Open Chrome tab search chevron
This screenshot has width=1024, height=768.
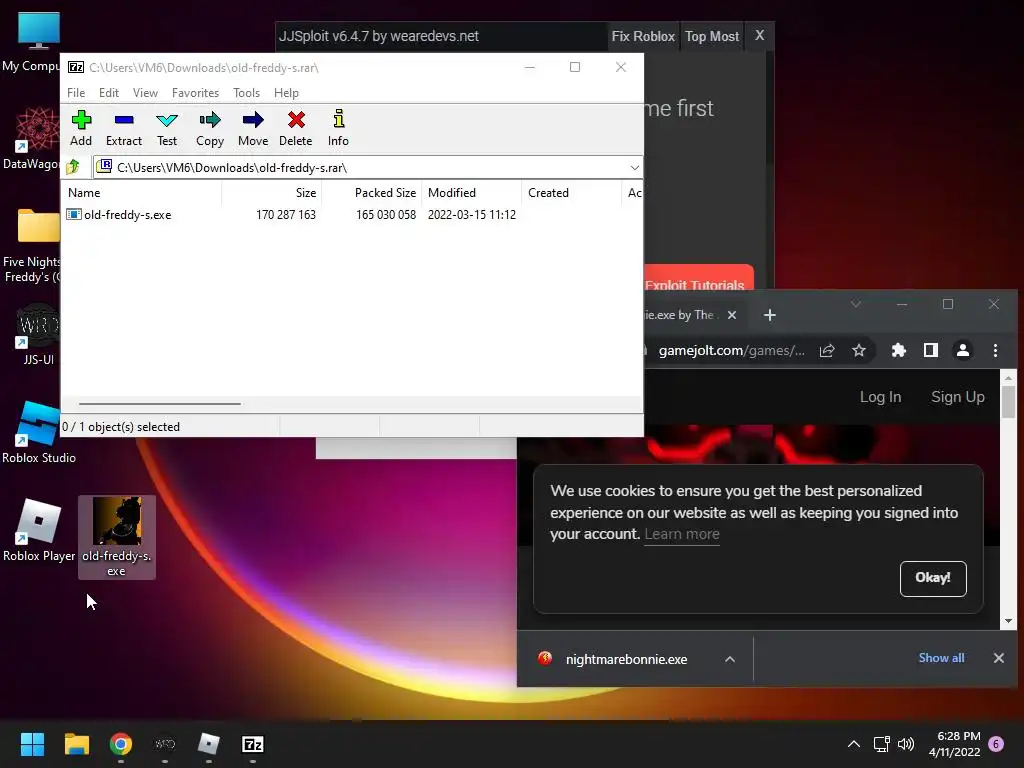856,304
